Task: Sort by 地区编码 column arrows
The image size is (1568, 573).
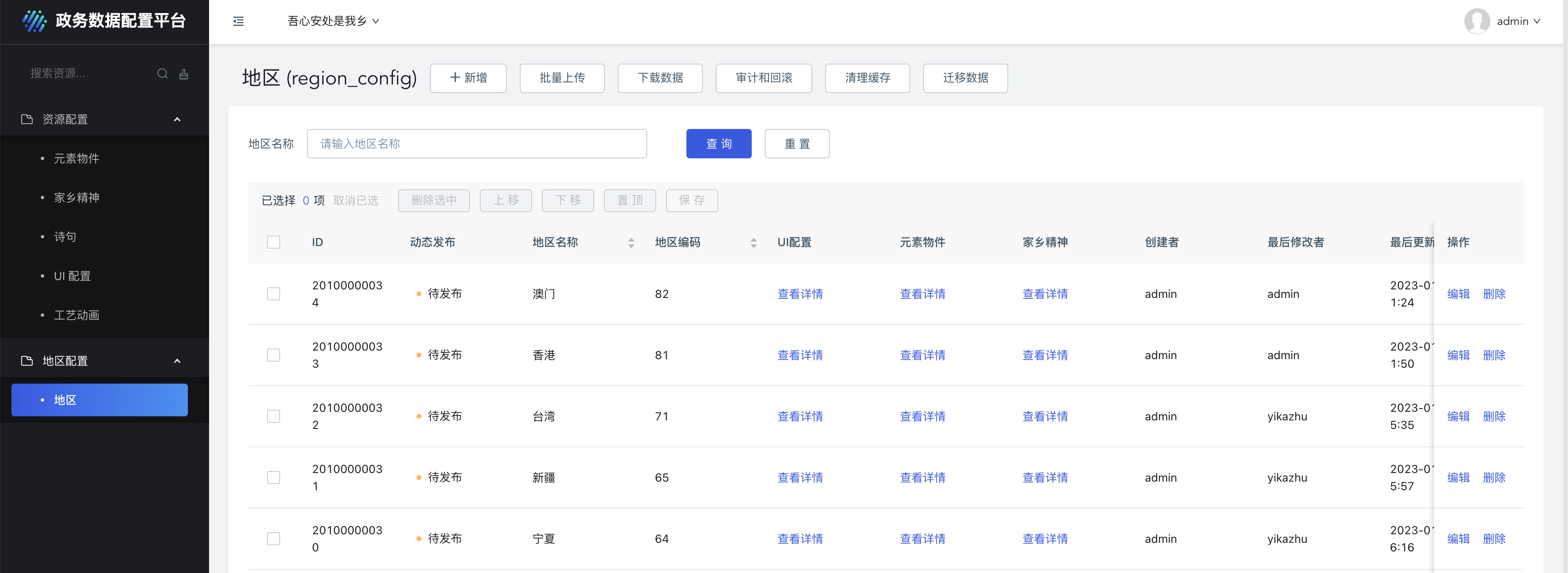Action: (753, 243)
